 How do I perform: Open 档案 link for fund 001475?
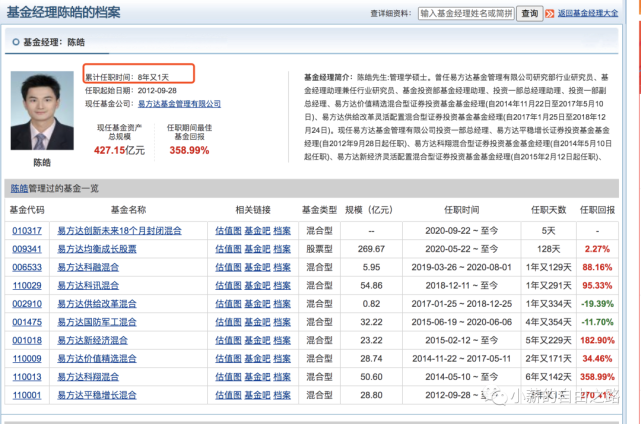coord(282,322)
